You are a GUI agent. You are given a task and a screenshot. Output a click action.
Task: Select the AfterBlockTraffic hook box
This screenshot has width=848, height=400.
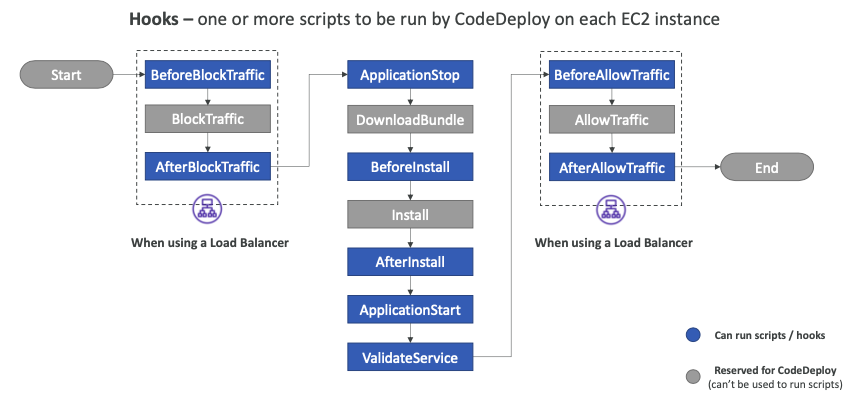click(x=208, y=166)
